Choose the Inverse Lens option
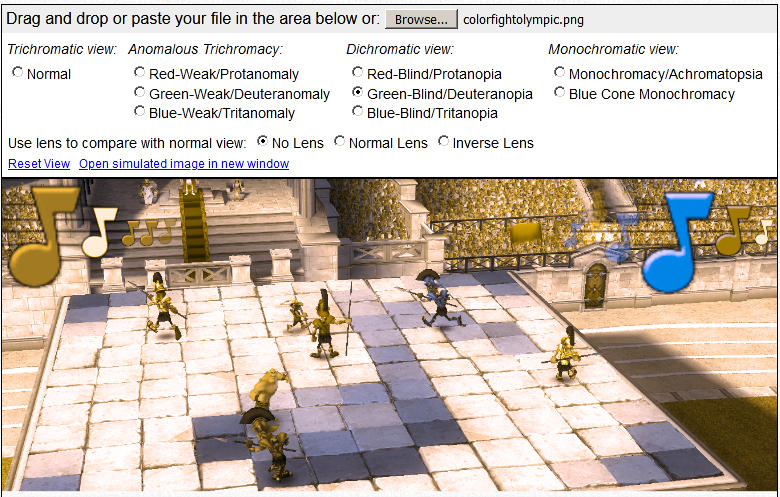Viewport: 780px width, 497px height. [x=443, y=141]
